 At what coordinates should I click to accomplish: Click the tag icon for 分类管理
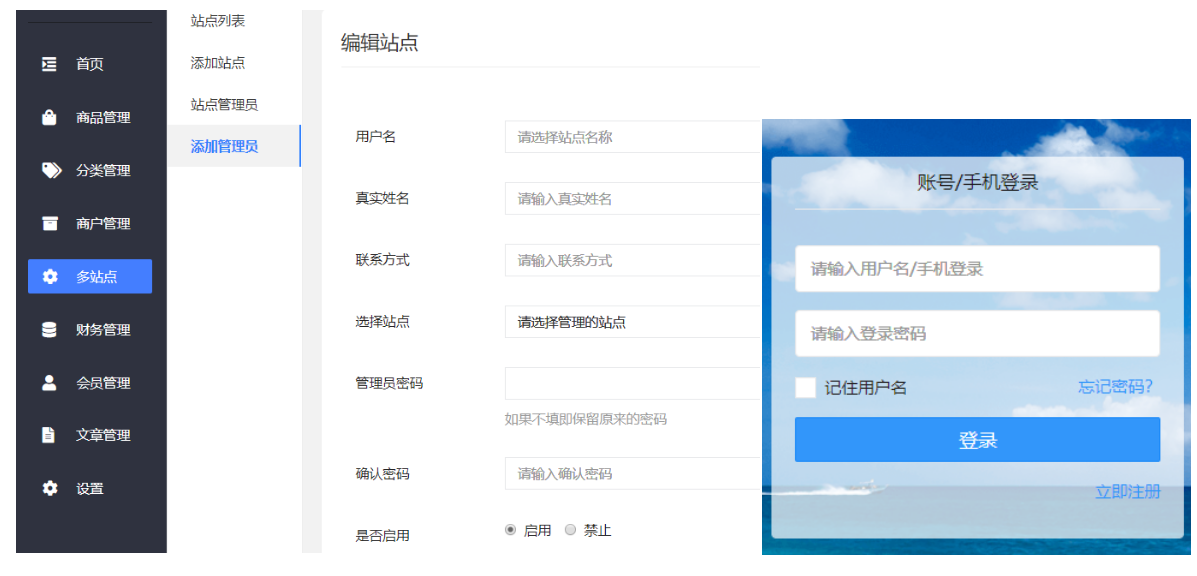click(50, 171)
